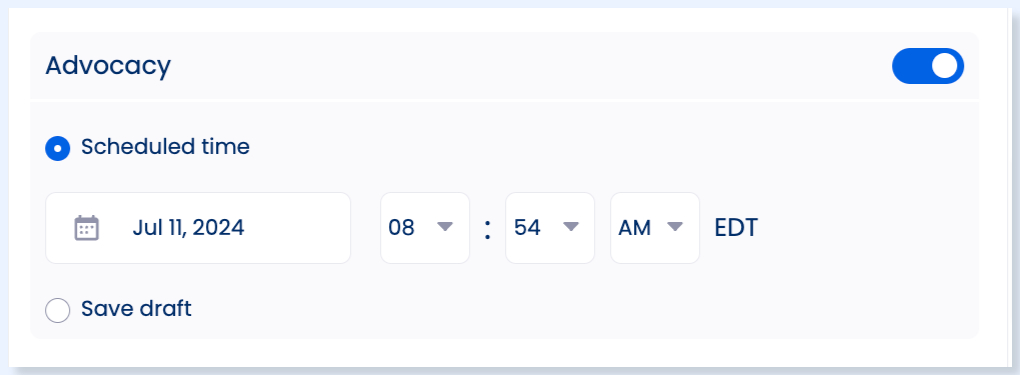Screen dimensions: 1020x375
Task: Select the Scheduled time radio button
Action: [58, 148]
